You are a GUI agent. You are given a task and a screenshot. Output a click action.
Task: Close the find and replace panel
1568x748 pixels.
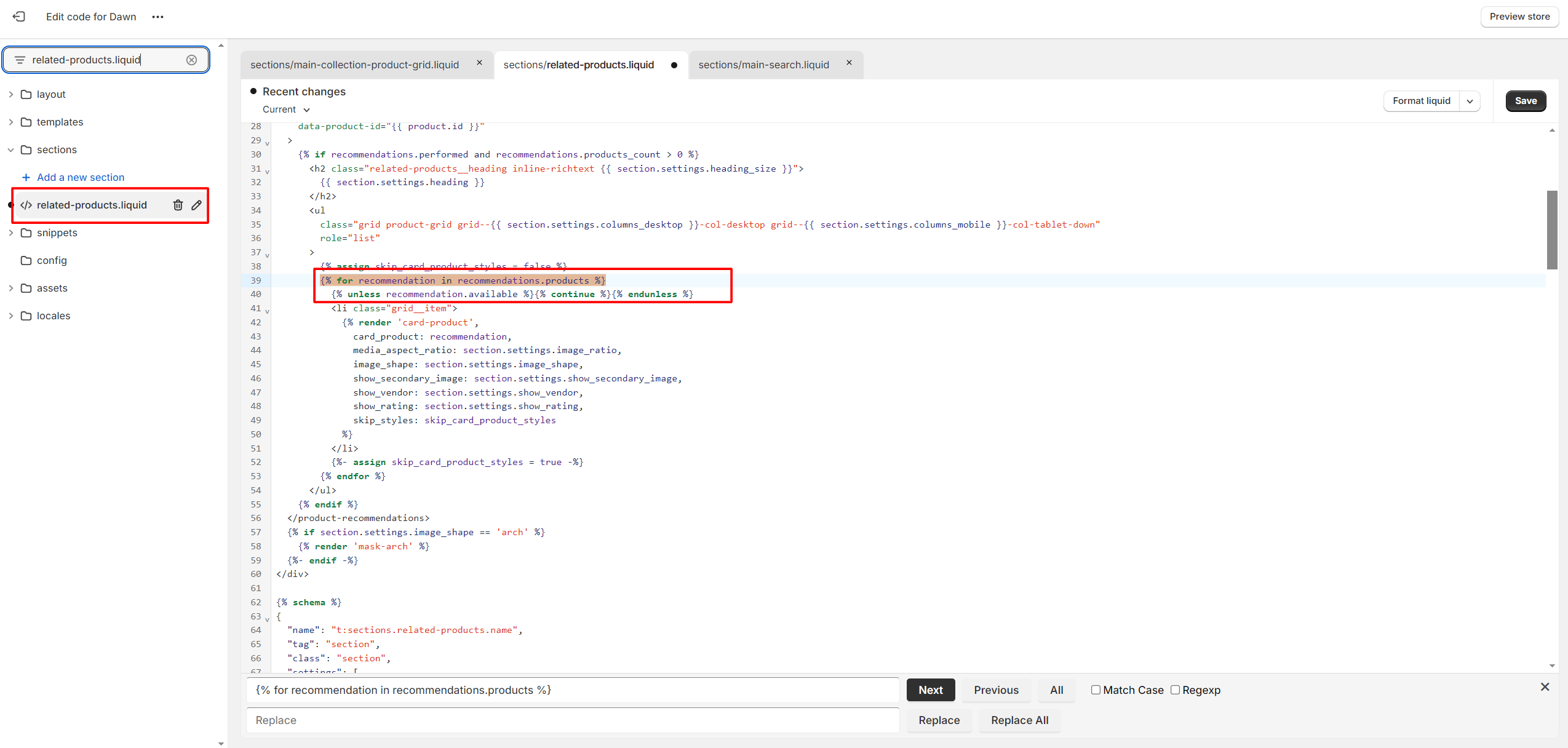1544,686
